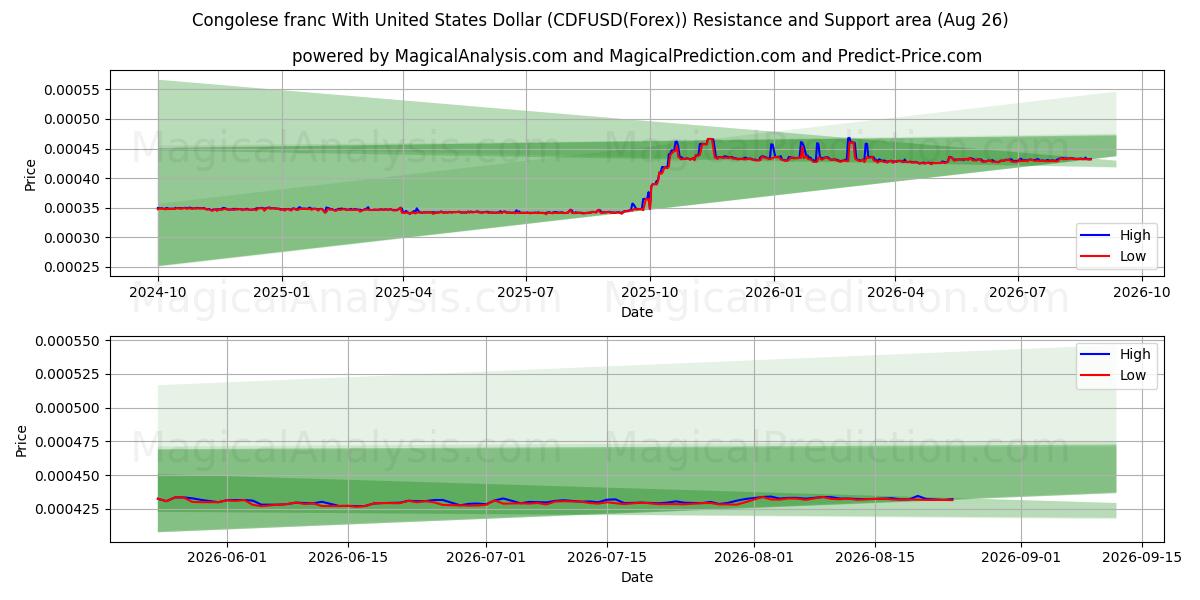
Task: Click the bottom chart 'Date' axis label
Action: [637, 577]
